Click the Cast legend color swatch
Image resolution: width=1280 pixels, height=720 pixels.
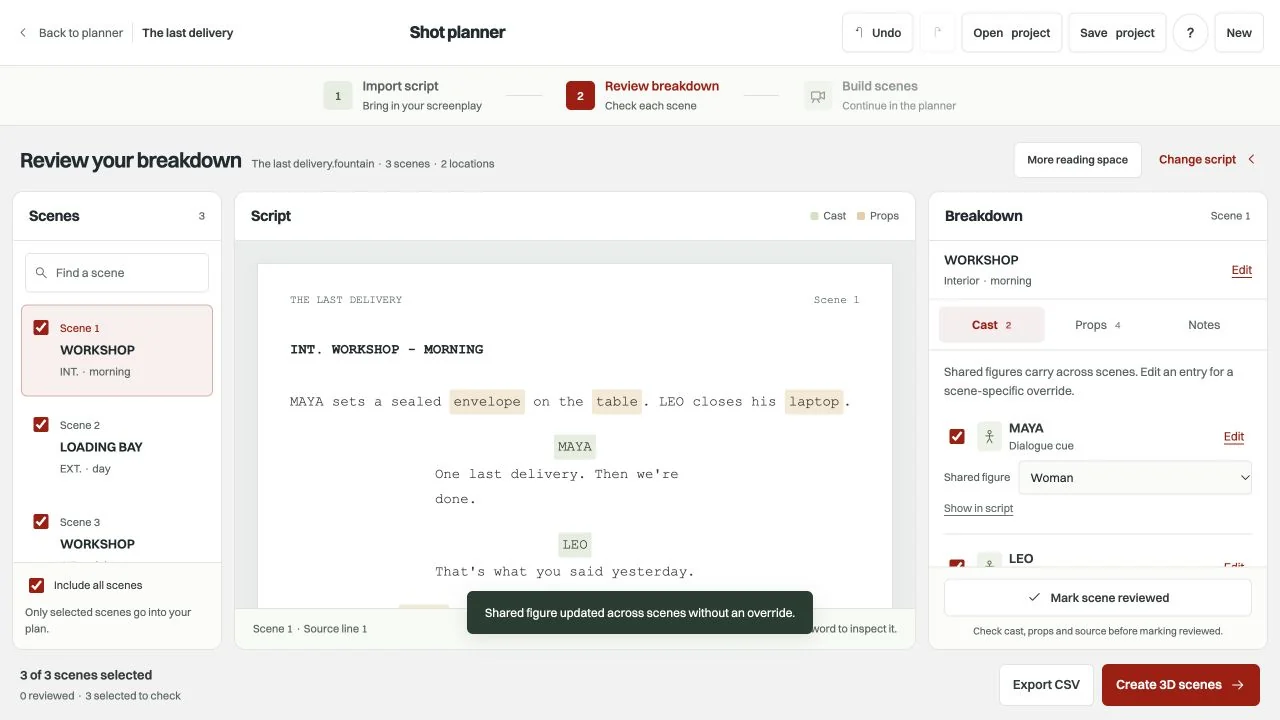click(x=814, y=216)
